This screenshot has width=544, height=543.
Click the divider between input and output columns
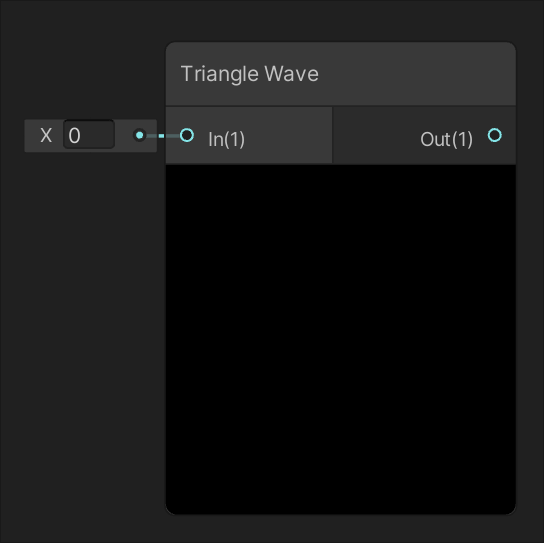click(332, 135)
